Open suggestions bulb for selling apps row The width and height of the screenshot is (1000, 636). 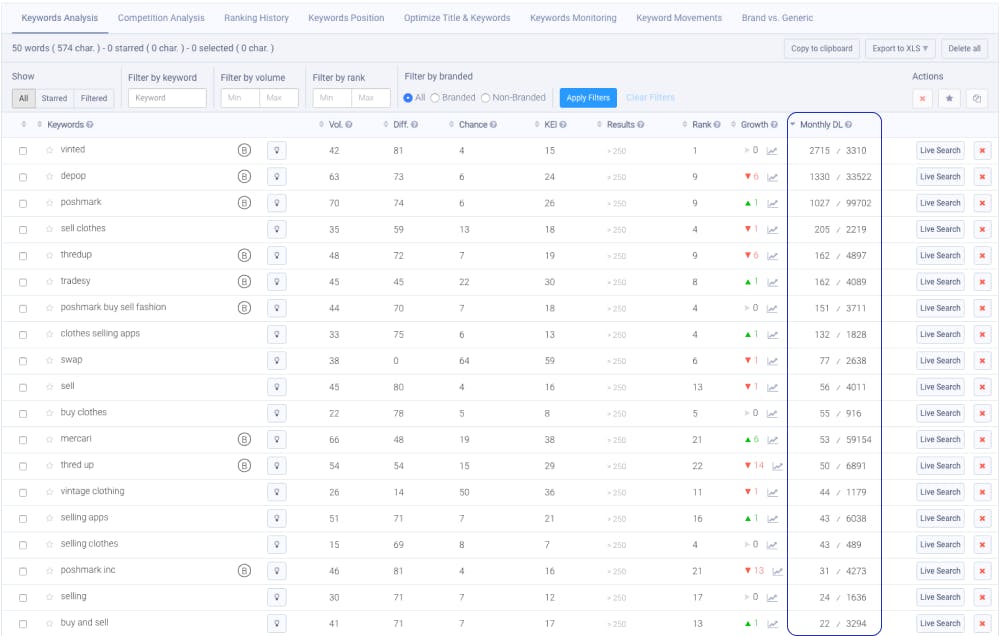(277, 518)
